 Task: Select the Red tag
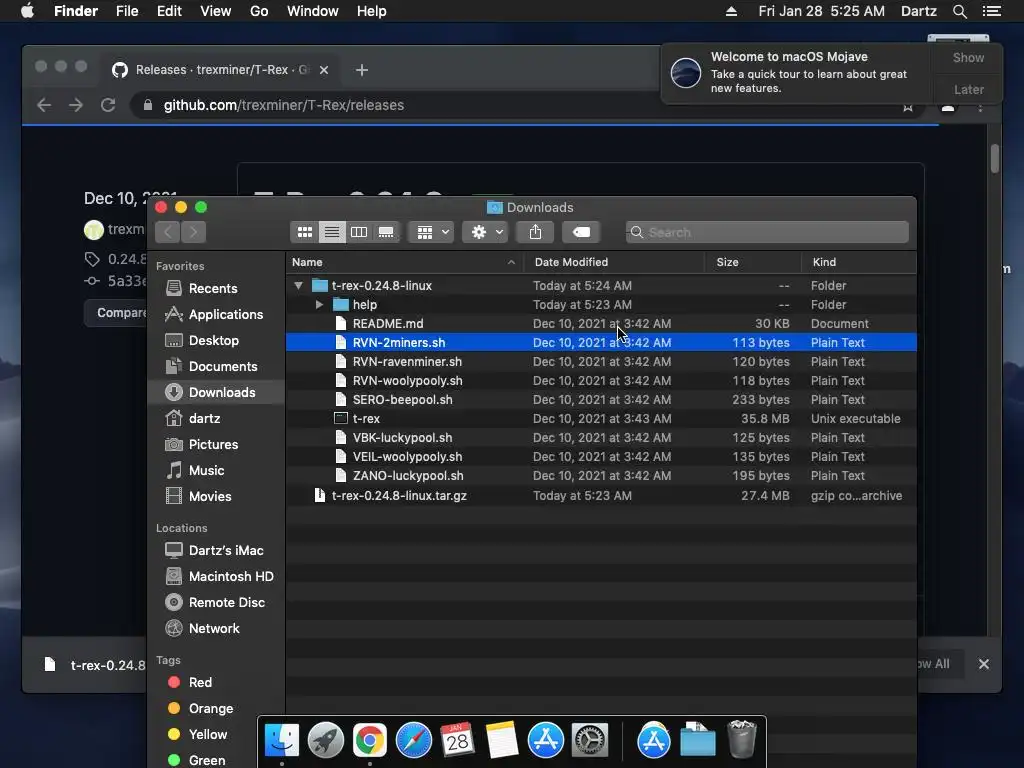pos(216,682)
